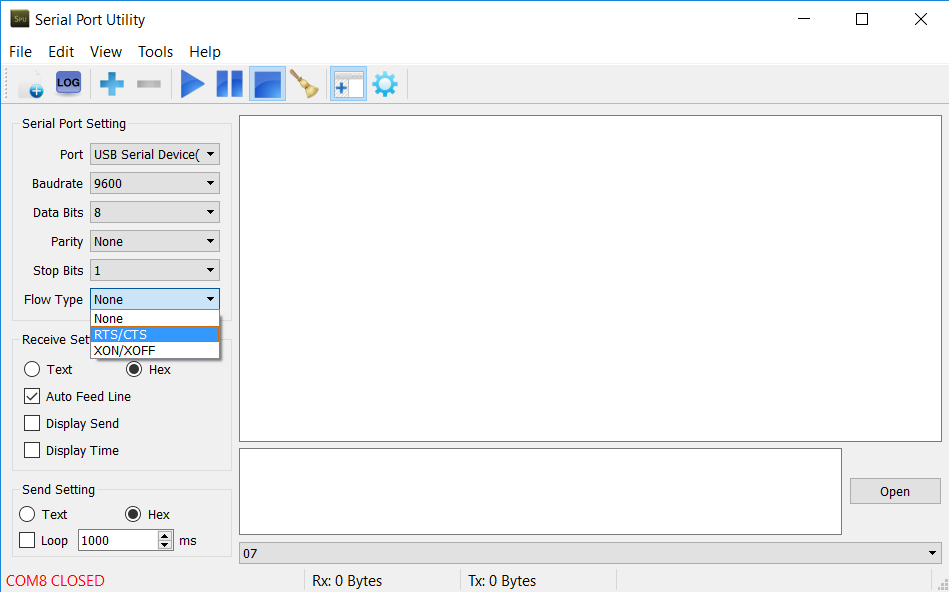The height and width of the screenshot is (592, 949).
Task: Collapse the Flow Type dropdown
Action: pyautogui.click(x=155, y=300)
